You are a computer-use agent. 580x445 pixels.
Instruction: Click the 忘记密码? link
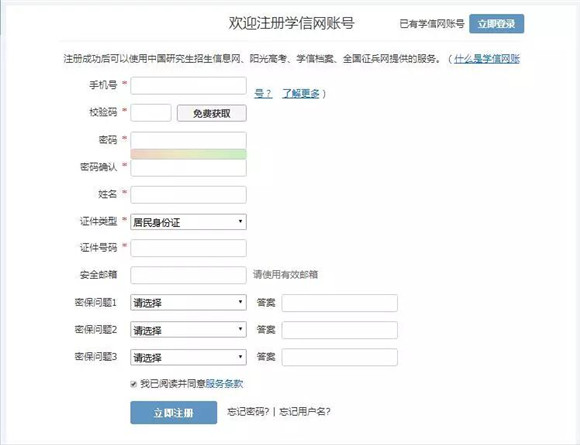pos(248,412)
